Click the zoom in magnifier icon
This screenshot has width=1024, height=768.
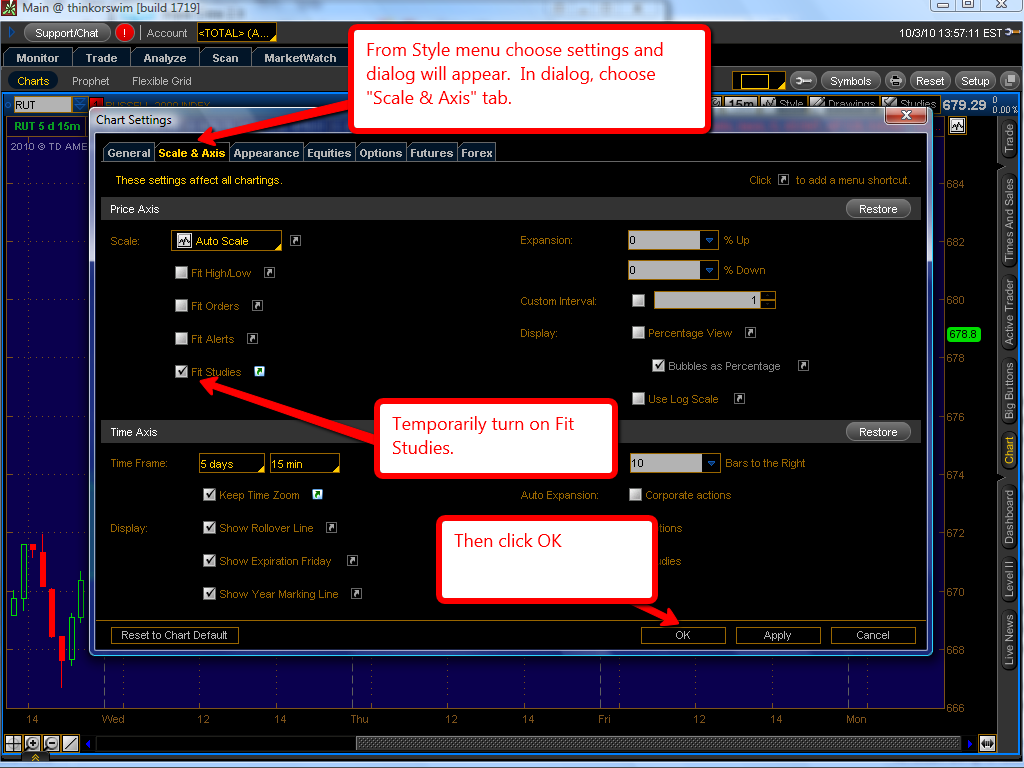(32, 743)
